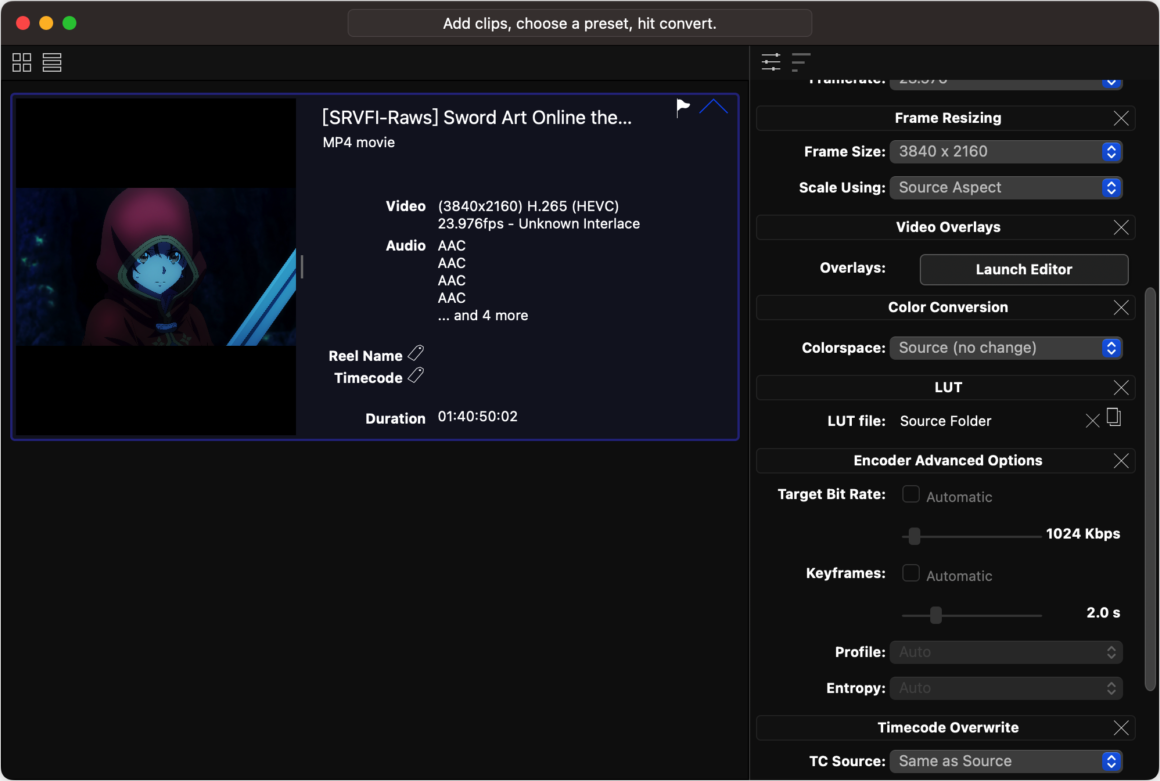1160x781 pixels.
Task: Click the Source Folder LUT file text
Action: 945,422
